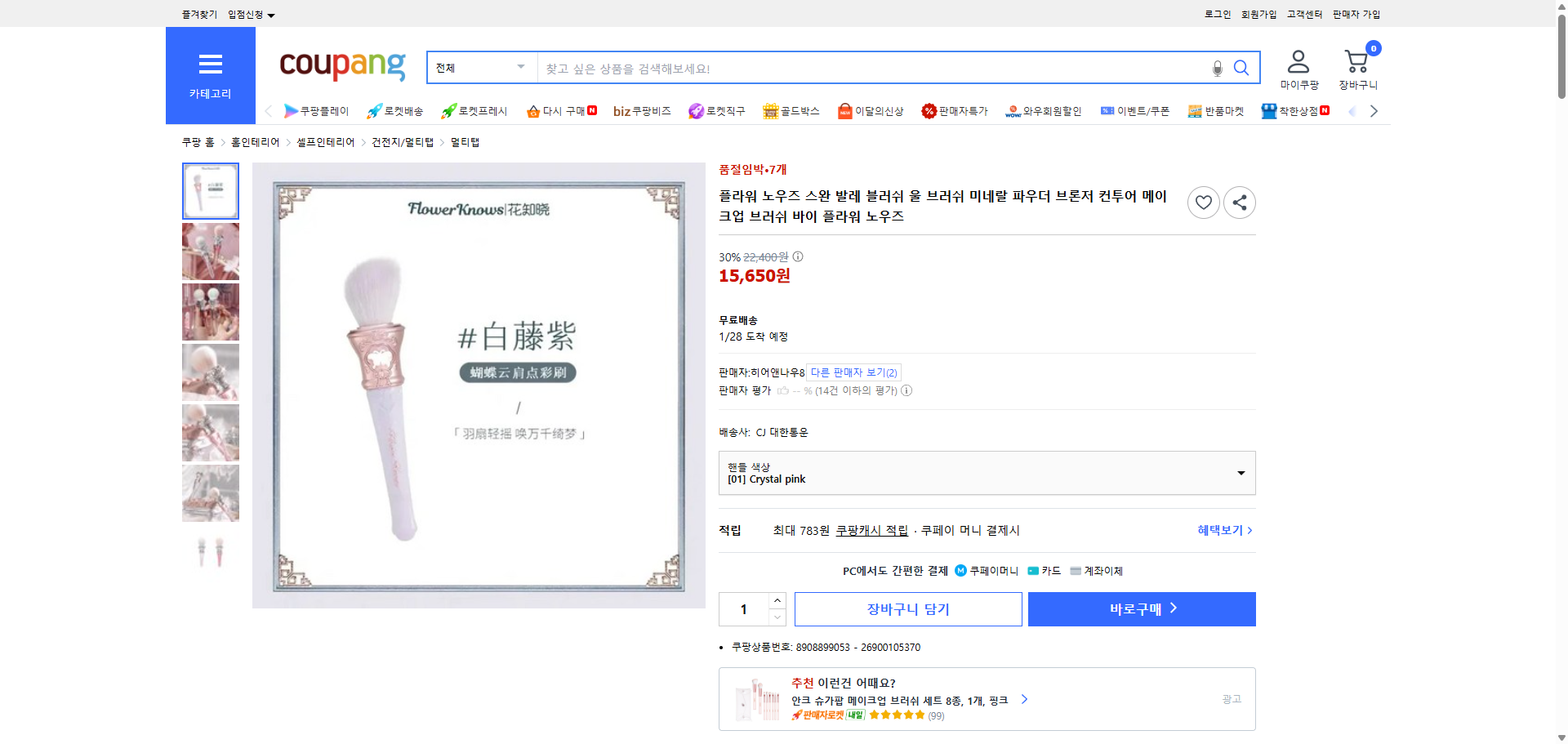Navigate to 셀프인테리어 in the breadcrumb
This screenshot has width=1568, height=744.
326,141
